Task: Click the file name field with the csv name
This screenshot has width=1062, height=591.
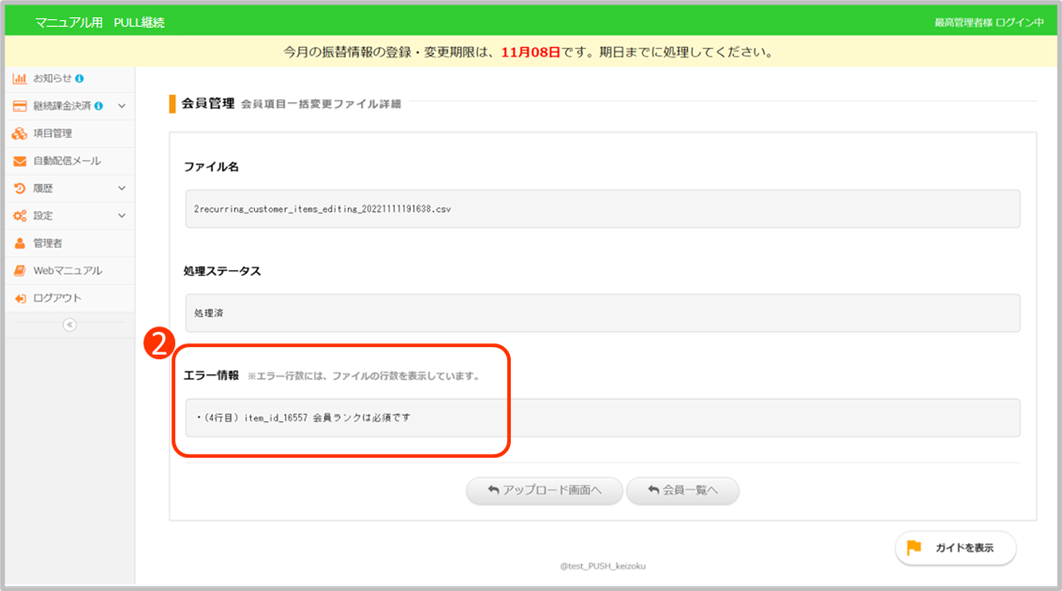Action: pos(602,209)
